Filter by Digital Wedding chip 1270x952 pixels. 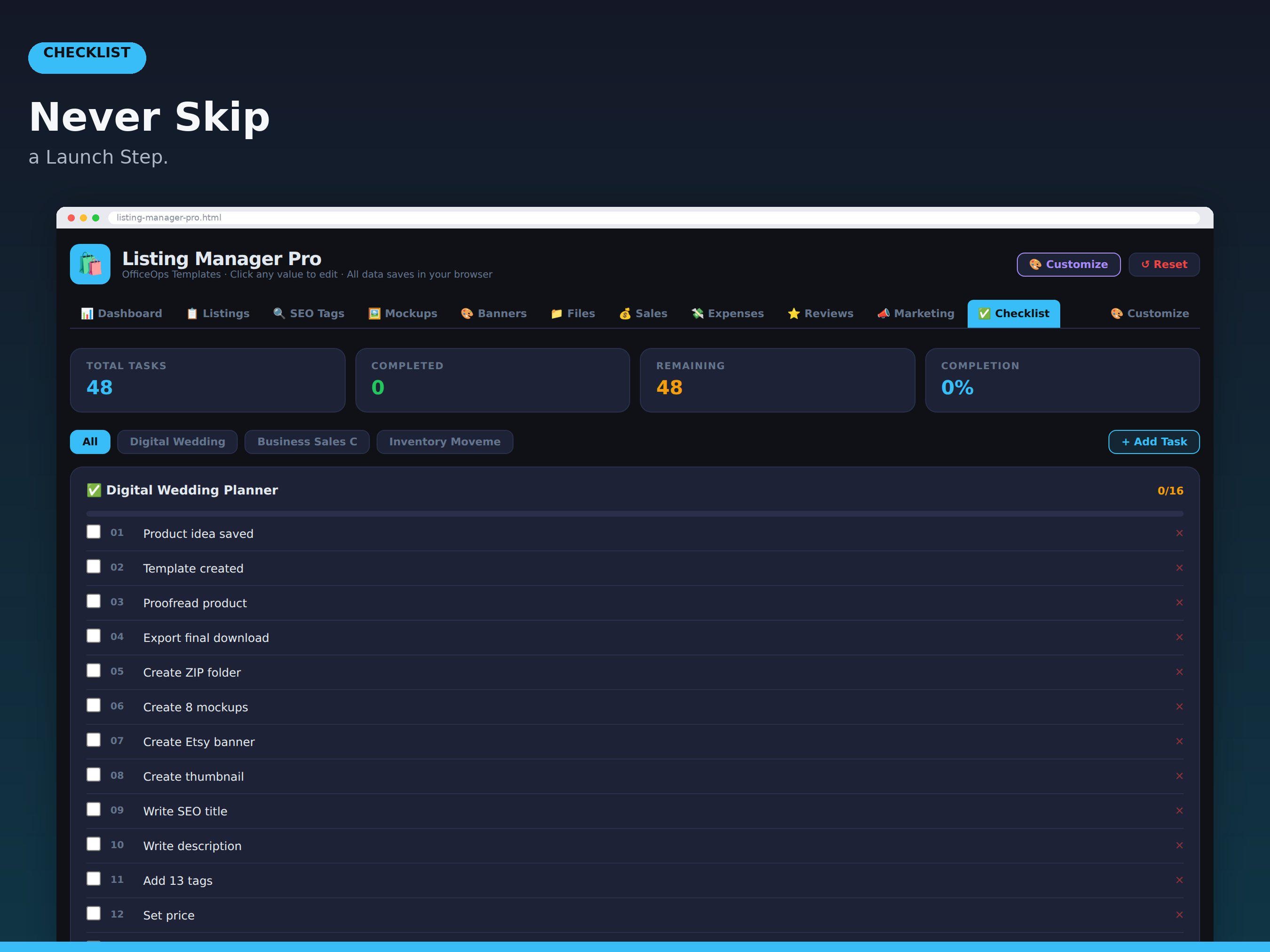tap(177, 442)
